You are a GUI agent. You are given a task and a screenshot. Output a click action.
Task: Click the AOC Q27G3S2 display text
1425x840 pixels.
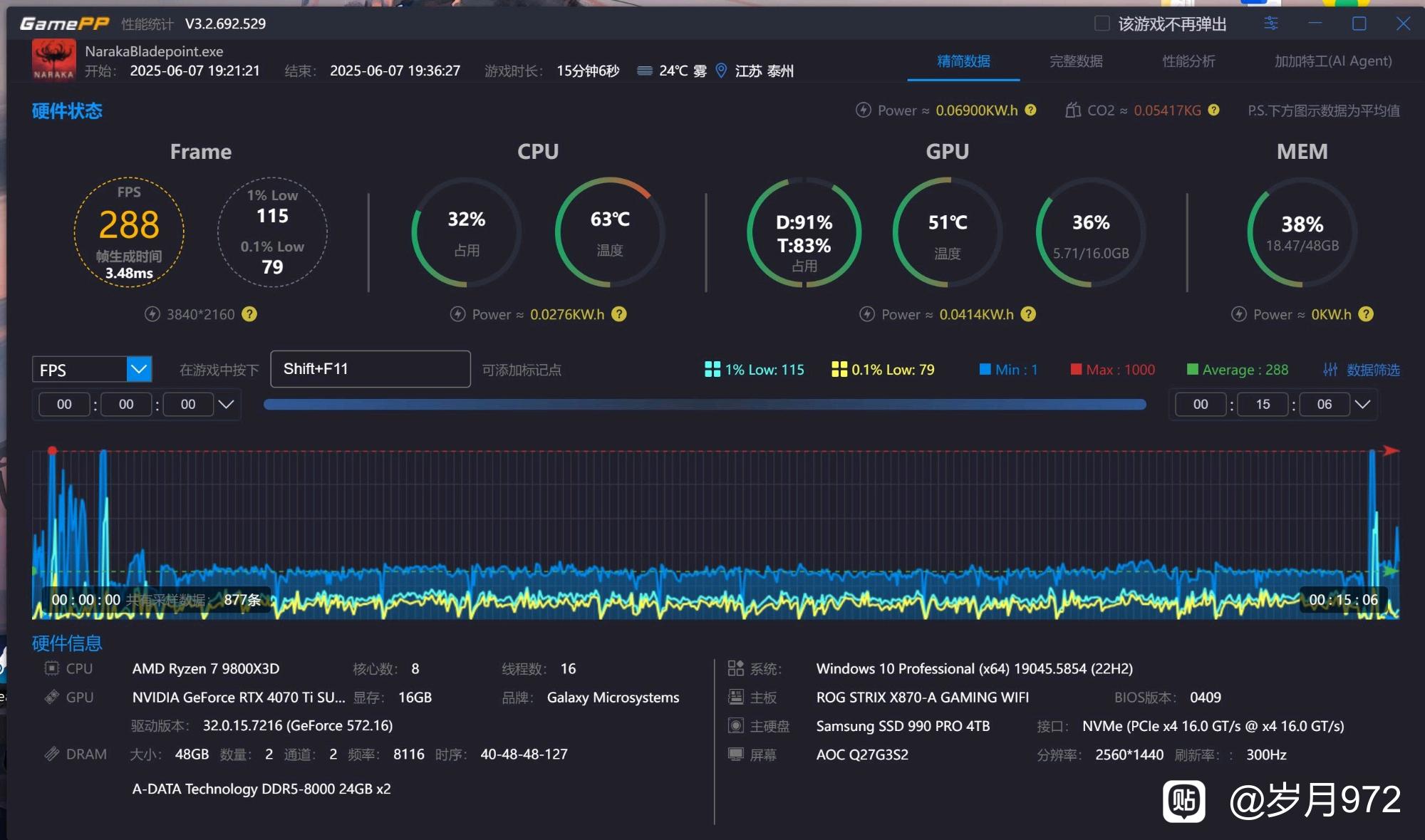(862, 754)
